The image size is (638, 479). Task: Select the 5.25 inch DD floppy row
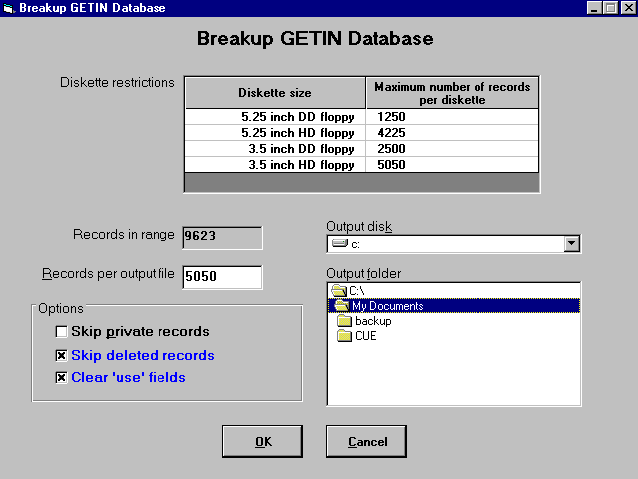(361, 117)
